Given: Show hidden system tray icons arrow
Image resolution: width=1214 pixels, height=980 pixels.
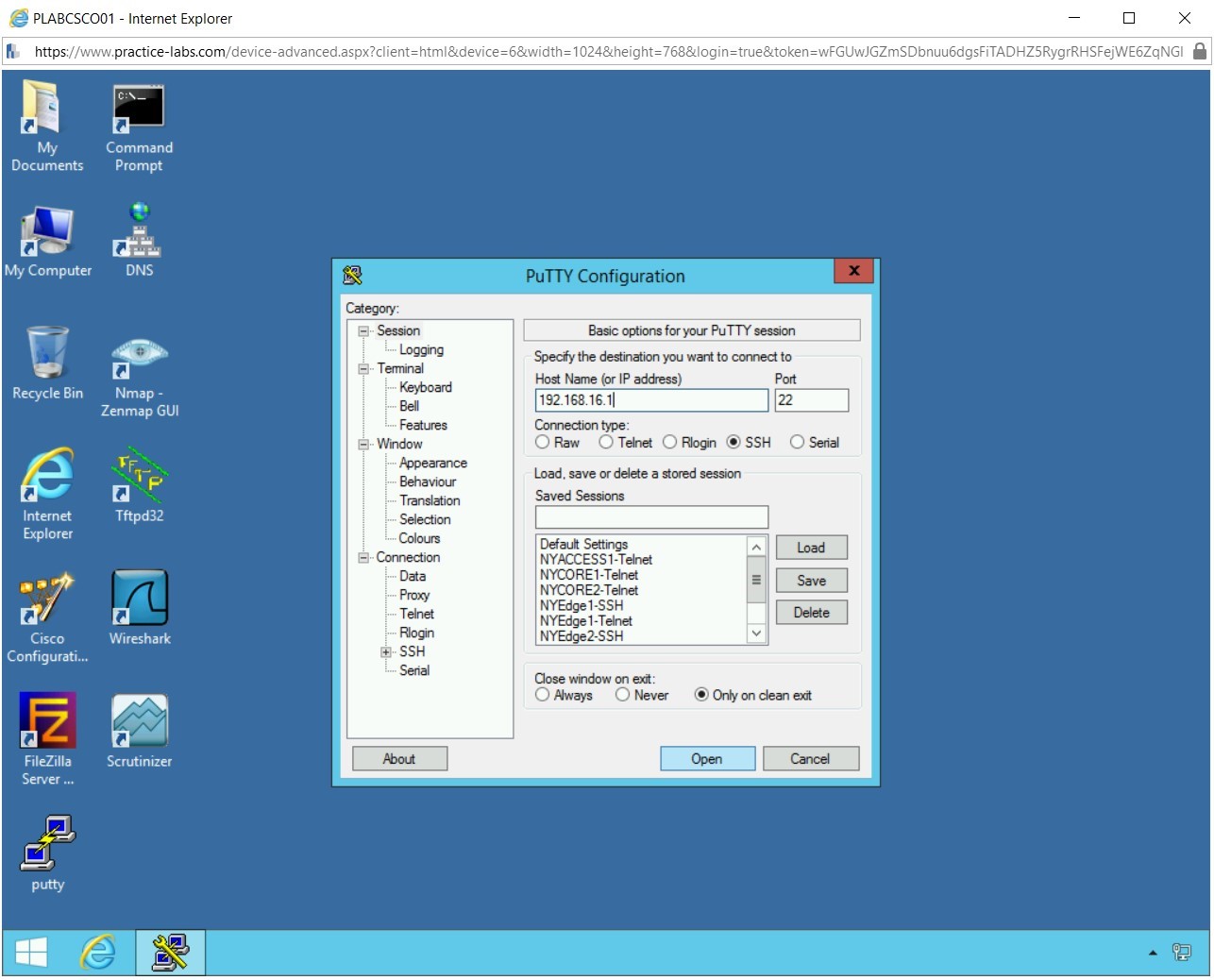Looking at the screenshot, I should tap(1153, 953).
